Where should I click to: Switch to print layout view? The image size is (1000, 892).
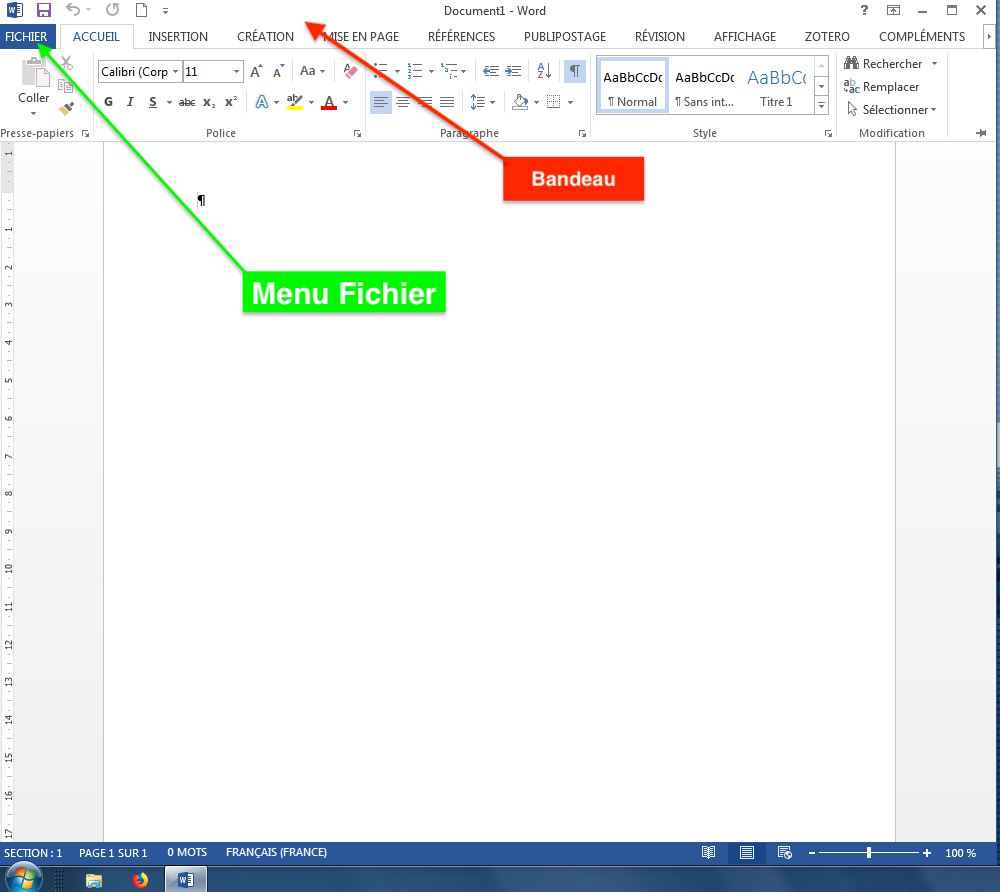click(x=747, y=852)
